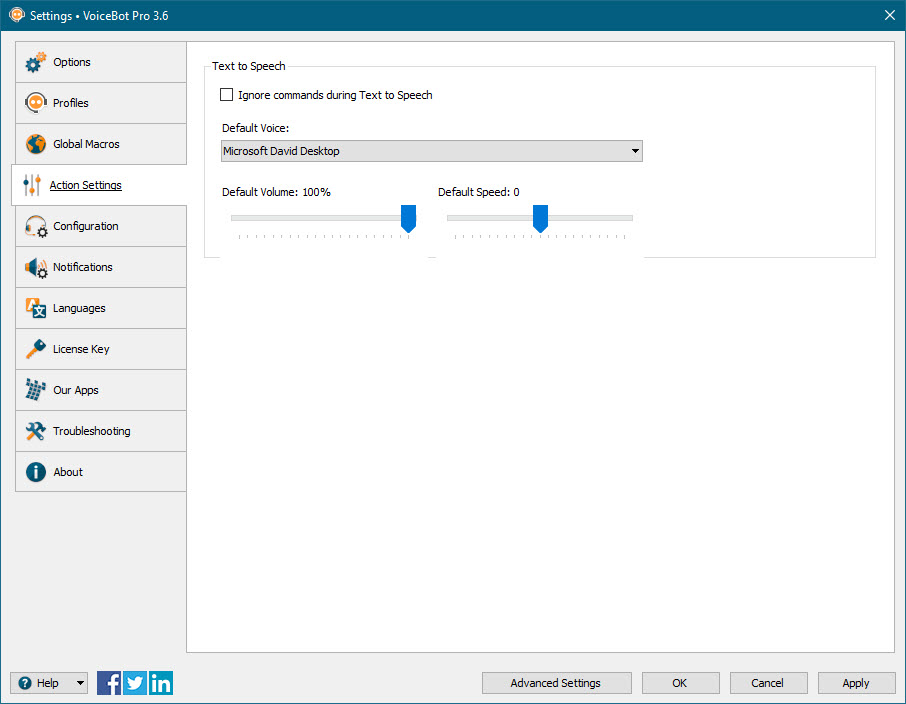Open the Global Macros tab

coord(101,144)
